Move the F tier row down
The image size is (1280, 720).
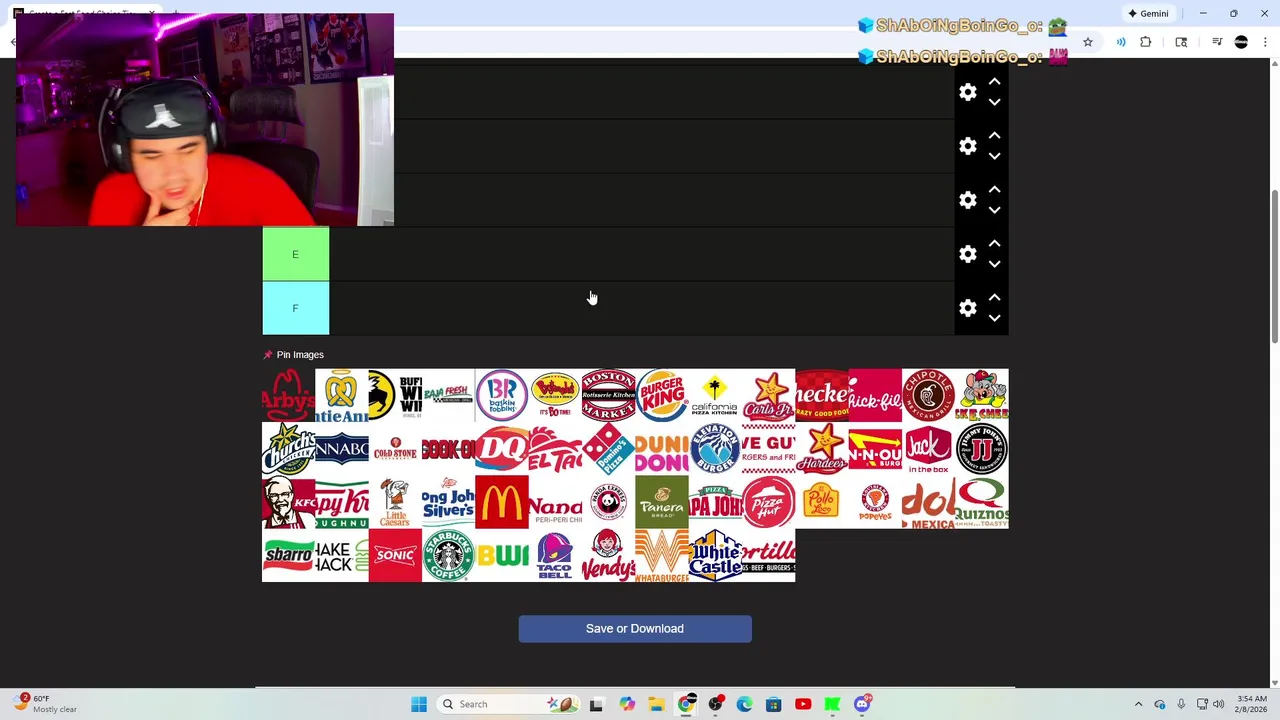[x=994, y=318]
